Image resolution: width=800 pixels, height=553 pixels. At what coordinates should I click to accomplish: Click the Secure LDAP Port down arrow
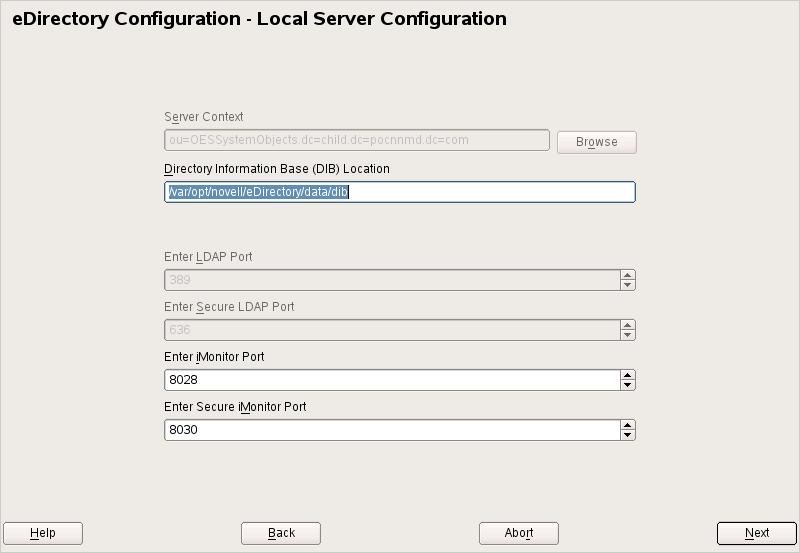(627, 335)
